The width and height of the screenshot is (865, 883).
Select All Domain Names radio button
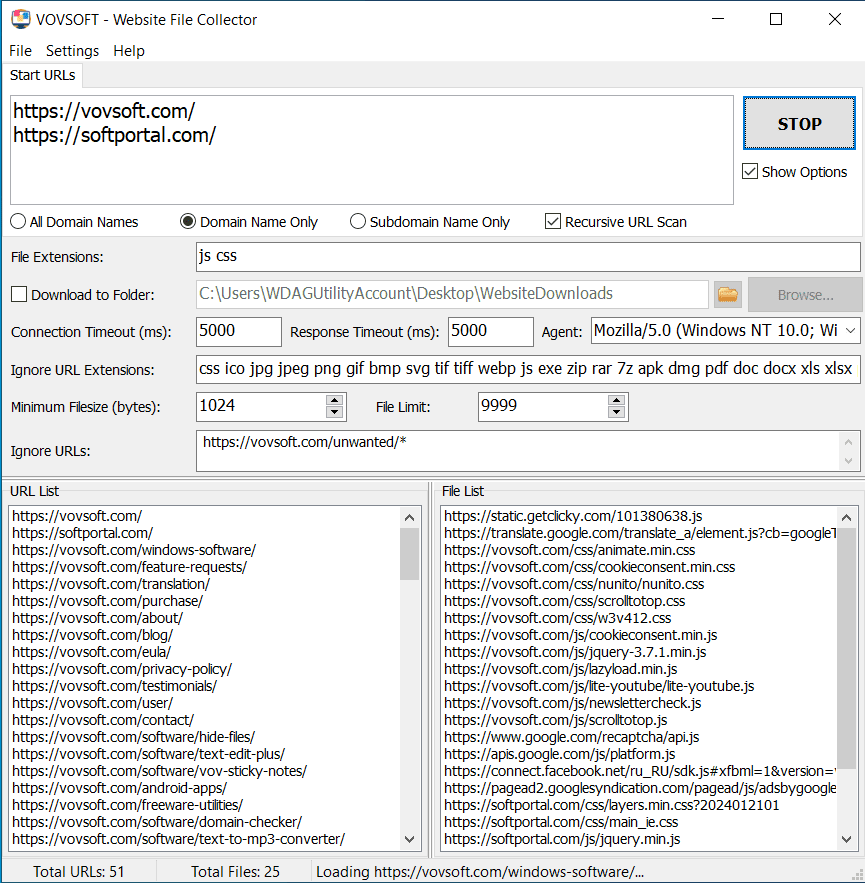pos(18,221)
